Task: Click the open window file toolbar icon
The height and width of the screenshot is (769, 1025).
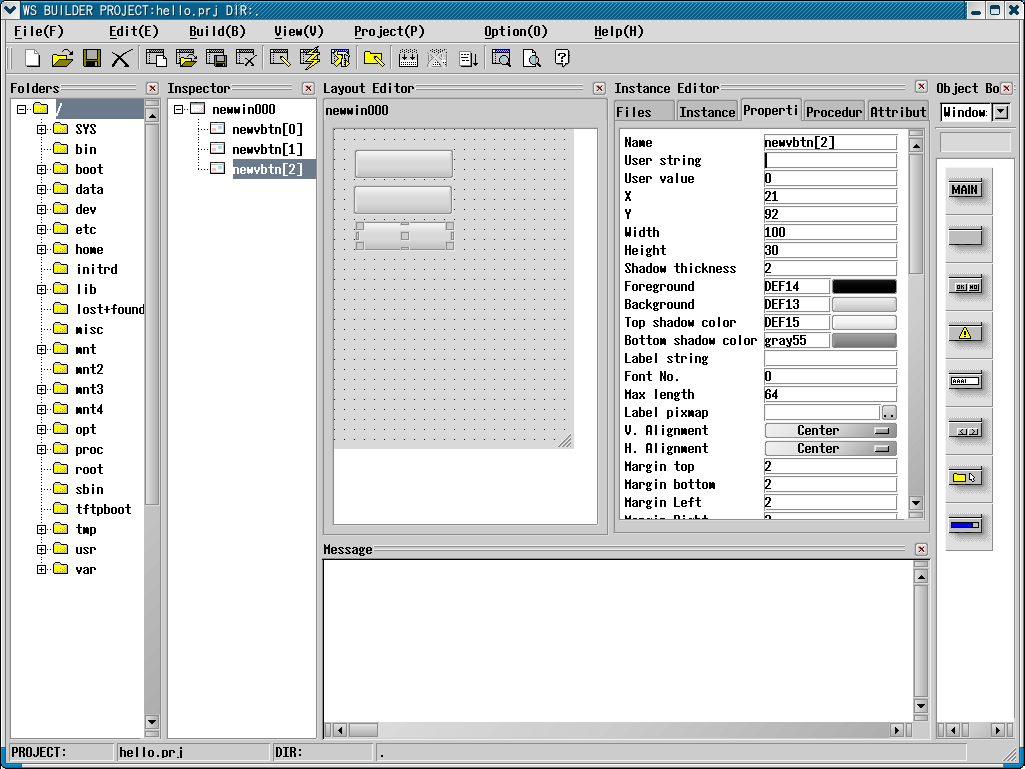Action: tap(186, 58)
